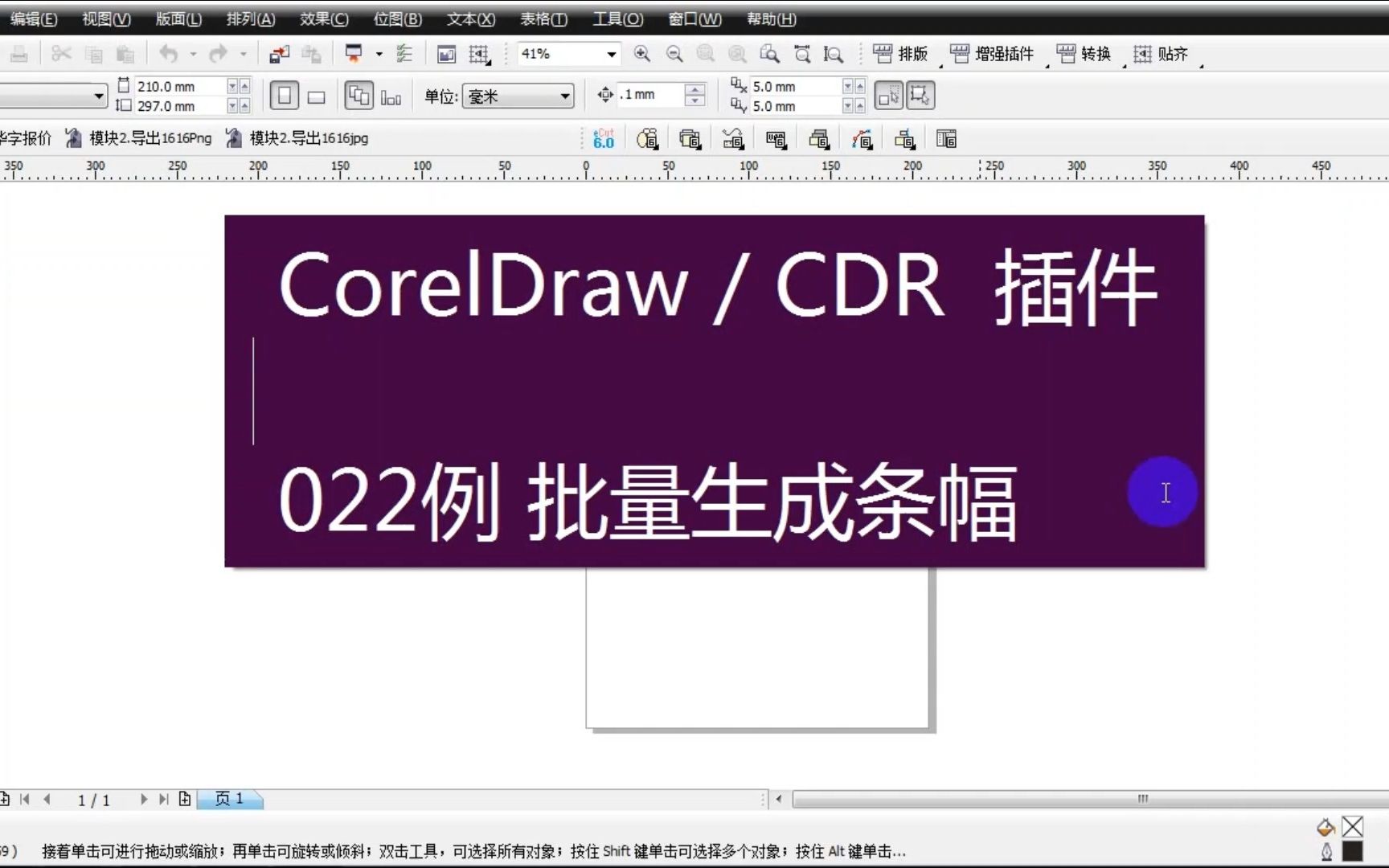Click the Redo arrow icon

click(218, 54)
